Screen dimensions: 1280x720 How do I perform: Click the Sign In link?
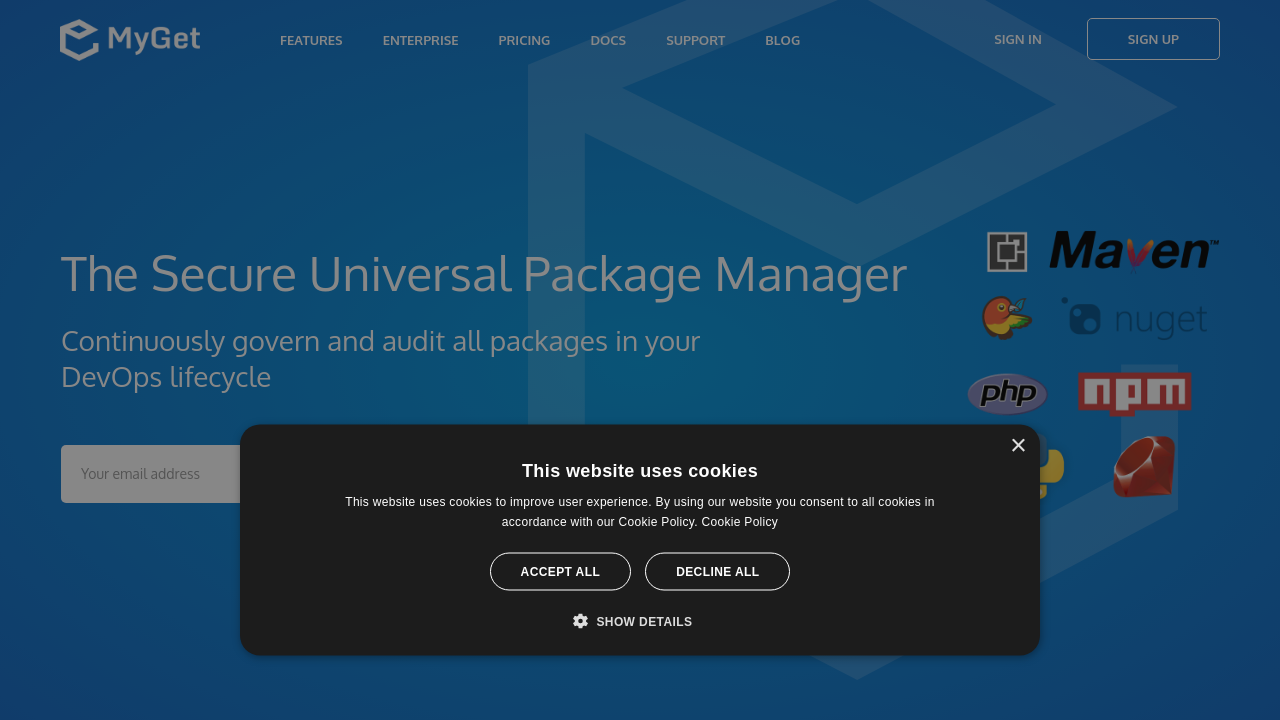(x=1017, y=39)
